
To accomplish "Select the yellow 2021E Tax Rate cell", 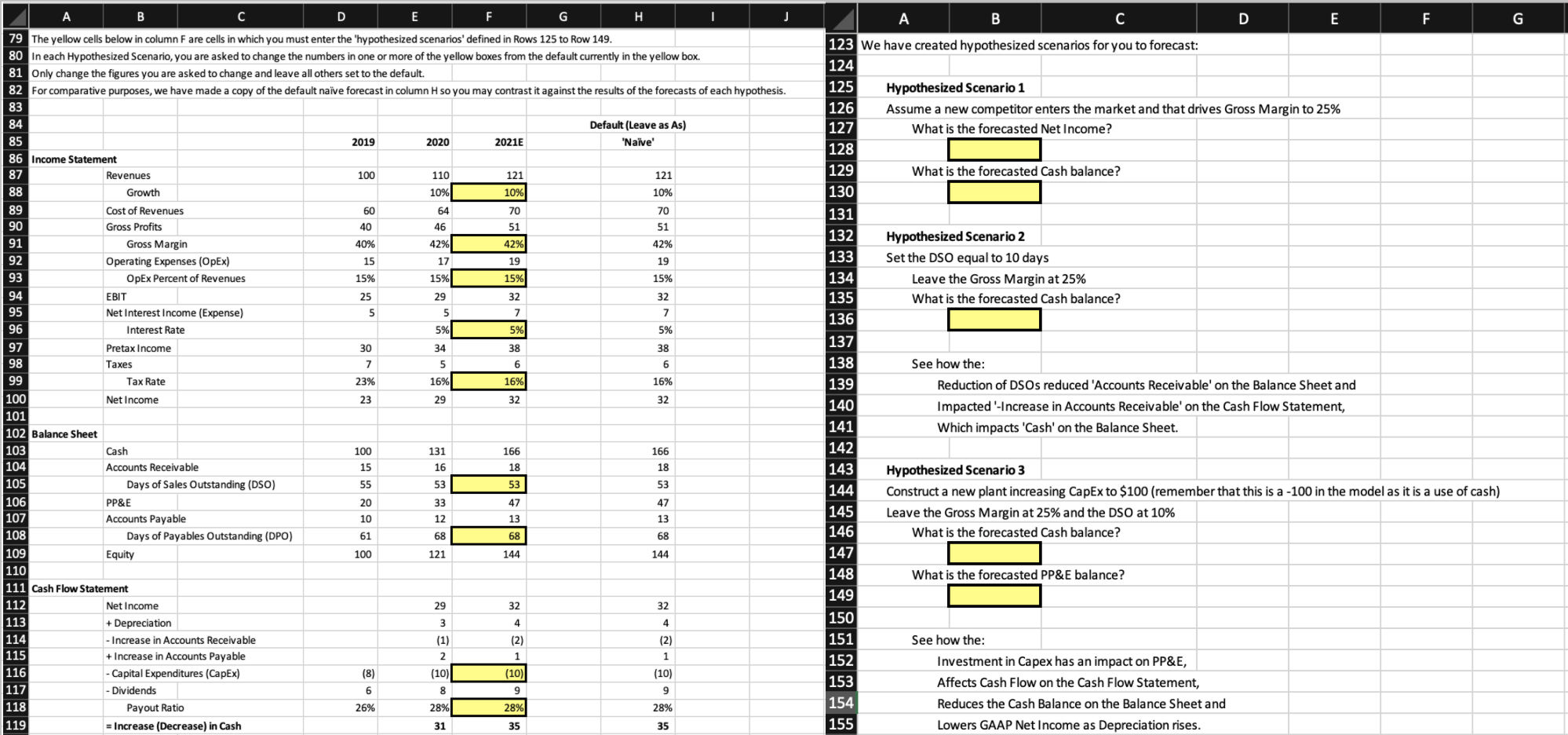I will coord(488,382).
